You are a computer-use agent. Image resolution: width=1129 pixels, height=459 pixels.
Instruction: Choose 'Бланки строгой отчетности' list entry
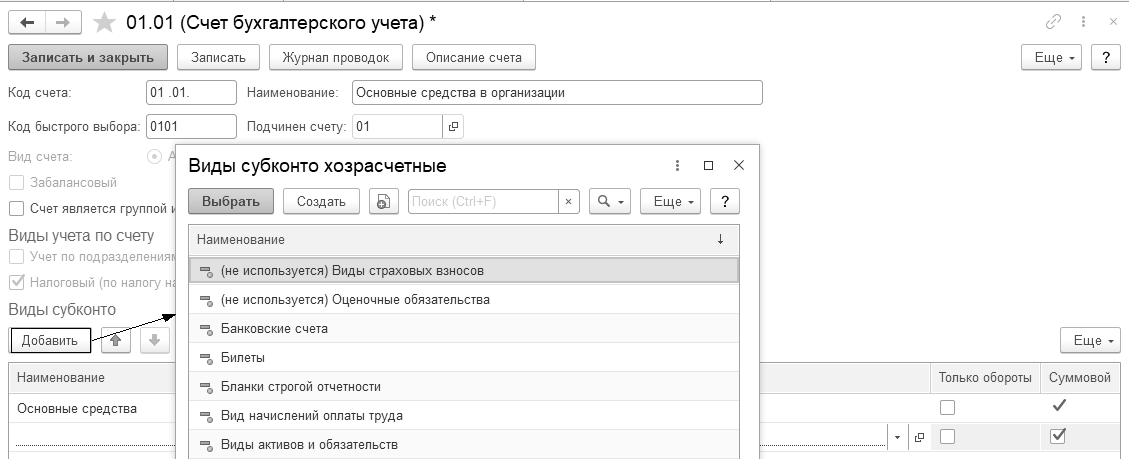click(x=300, y=387)
